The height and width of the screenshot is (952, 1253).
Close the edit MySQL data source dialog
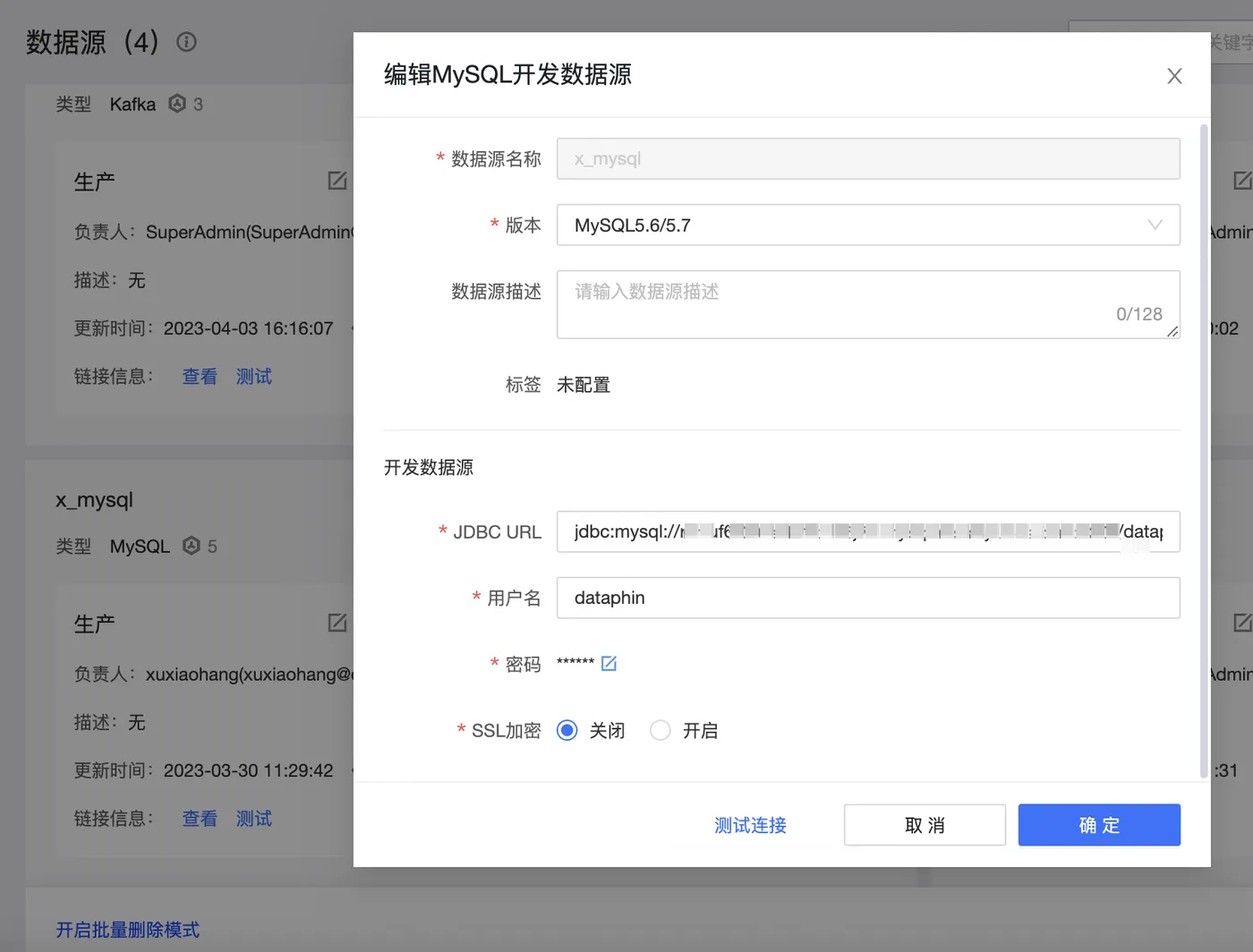click(1174, 76)
